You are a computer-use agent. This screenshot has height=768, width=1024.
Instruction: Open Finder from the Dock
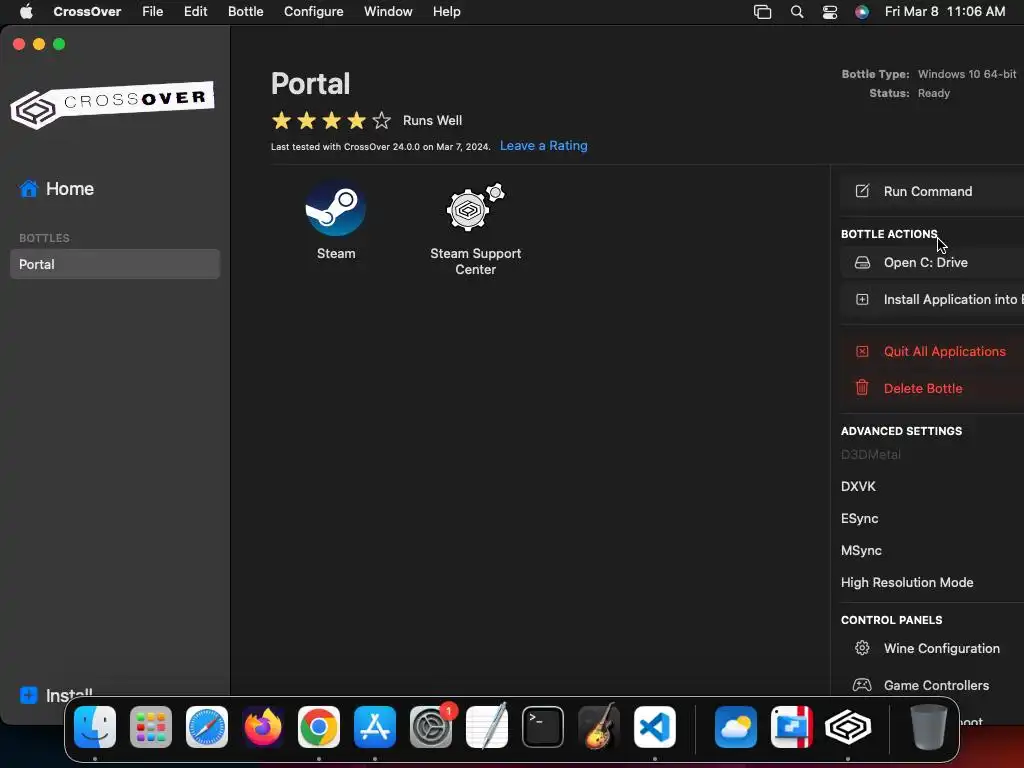coord(95,727)
